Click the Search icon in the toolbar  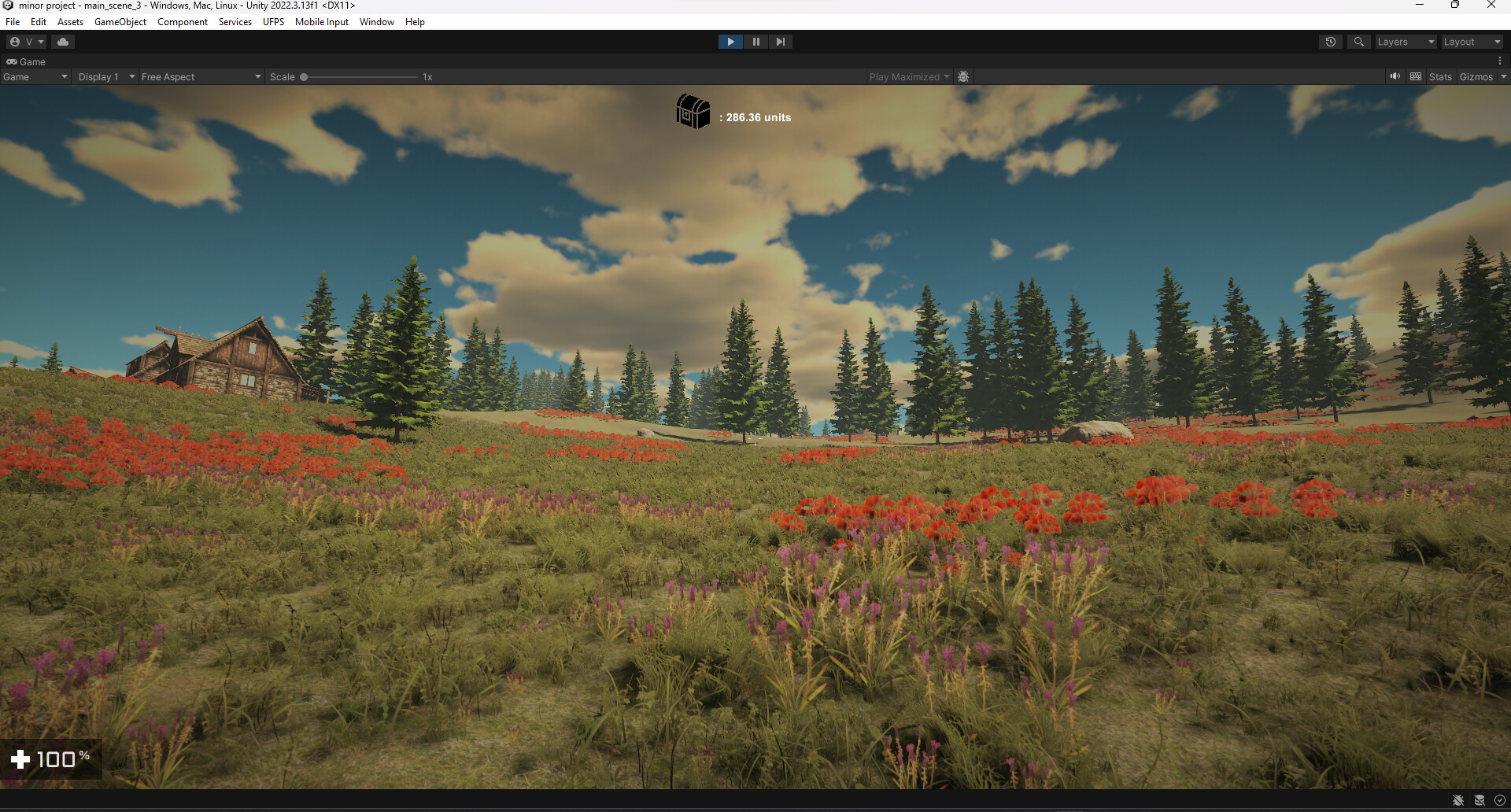tap(1358, 41)
